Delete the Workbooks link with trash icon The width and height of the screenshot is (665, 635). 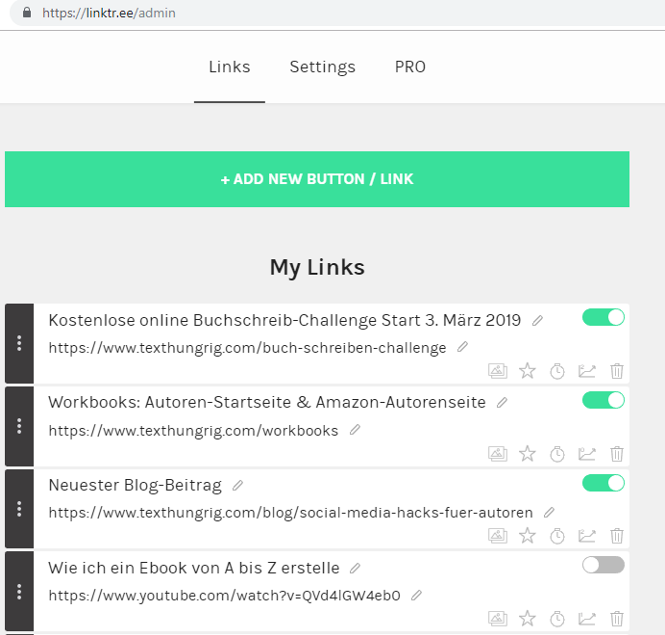[617, 454]
